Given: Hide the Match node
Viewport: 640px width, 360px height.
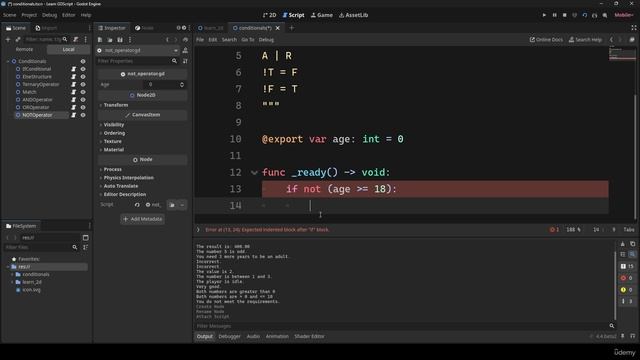Looking at the screenshot, I should click(83, 92).
